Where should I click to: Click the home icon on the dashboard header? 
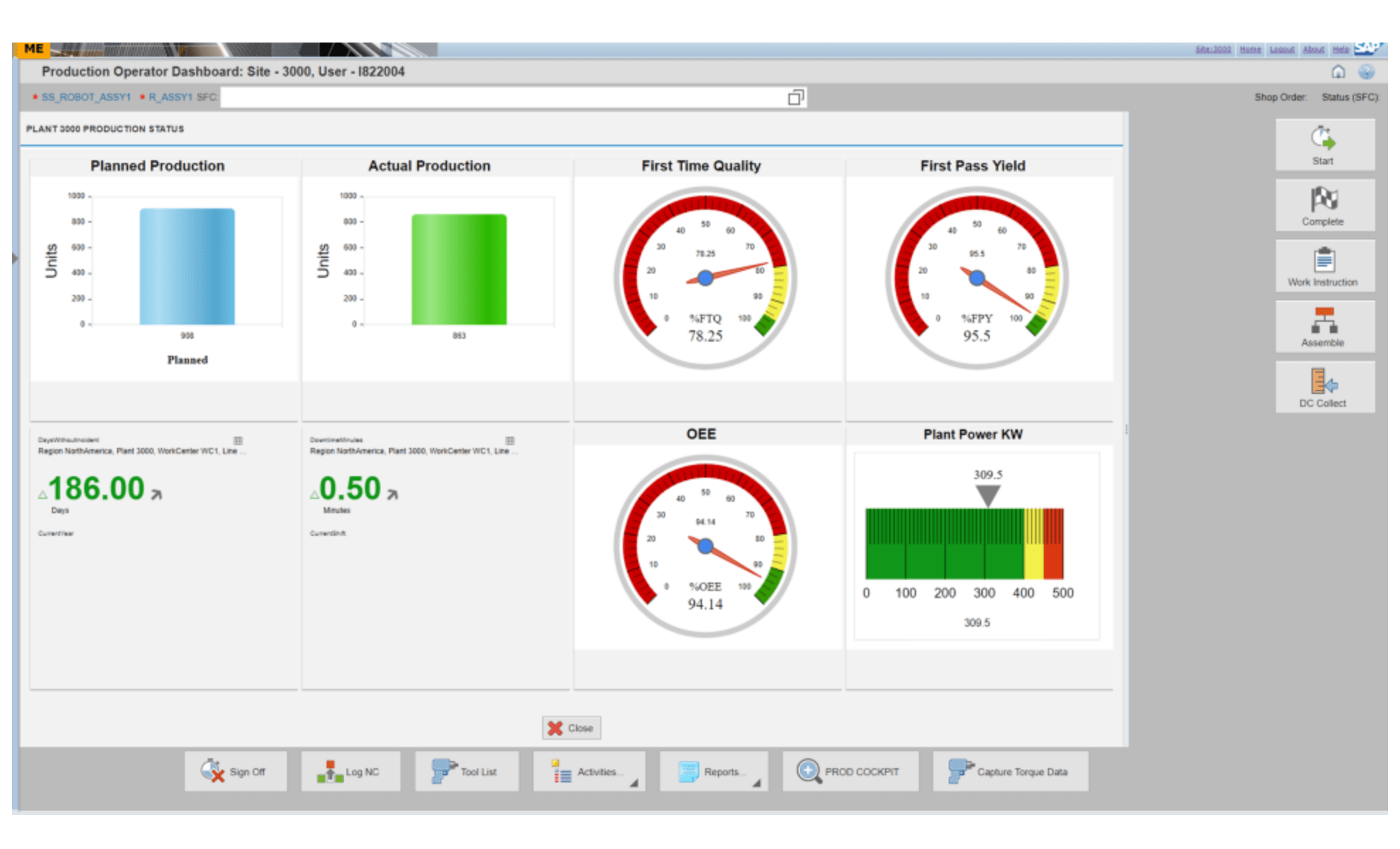pos(1338,72)
